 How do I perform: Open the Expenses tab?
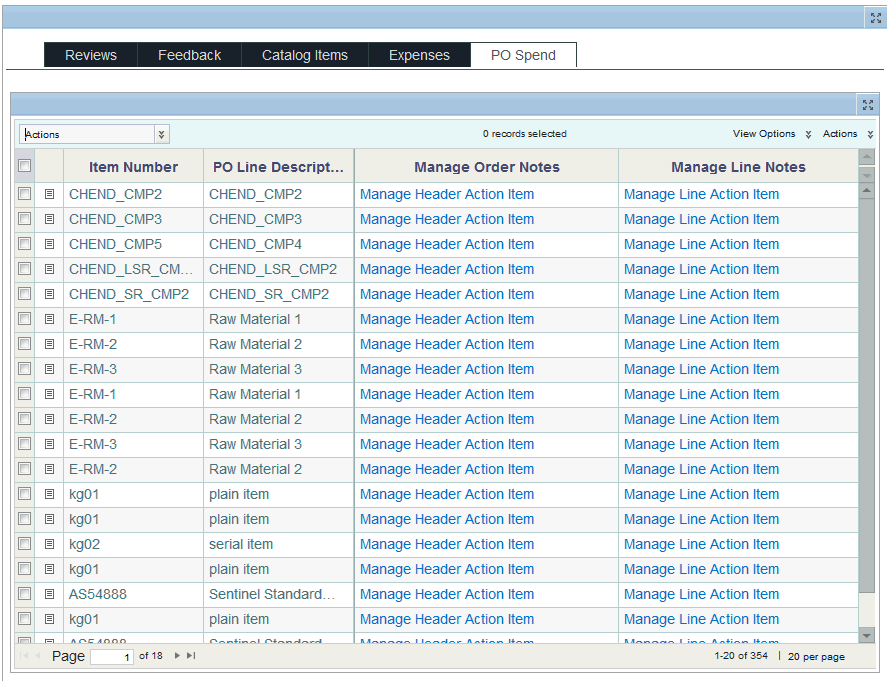(x=419, y=55)
